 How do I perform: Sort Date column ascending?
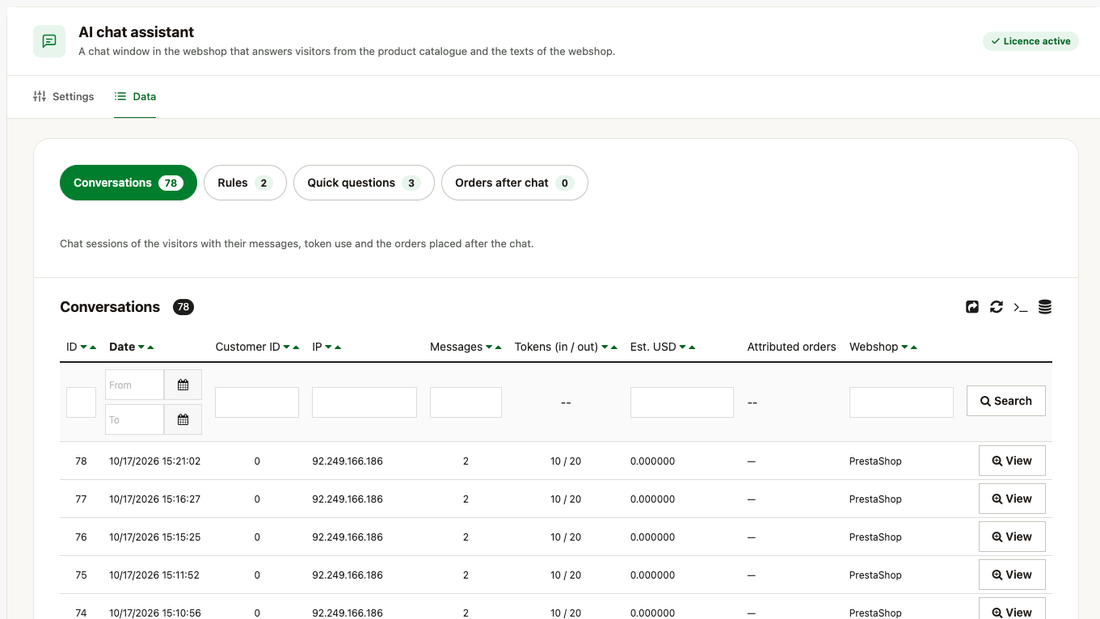coord(150,347)
